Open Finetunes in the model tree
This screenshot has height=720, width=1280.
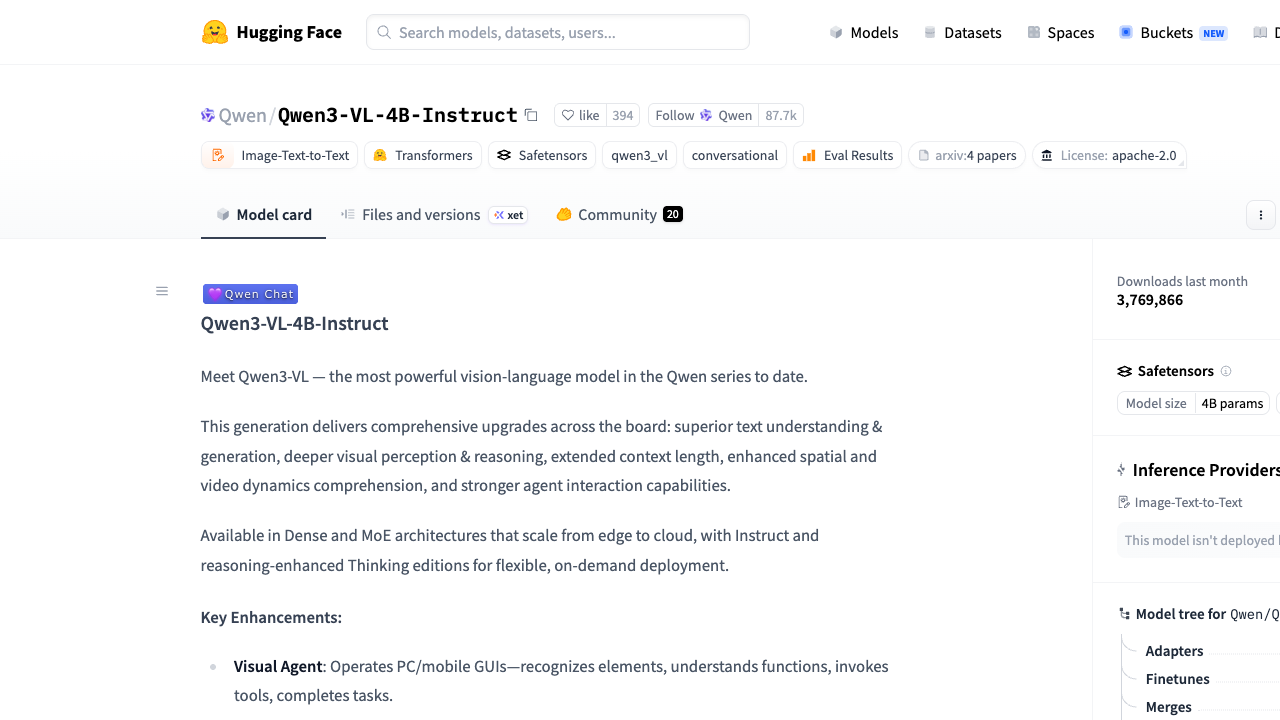coord(1177,679)
